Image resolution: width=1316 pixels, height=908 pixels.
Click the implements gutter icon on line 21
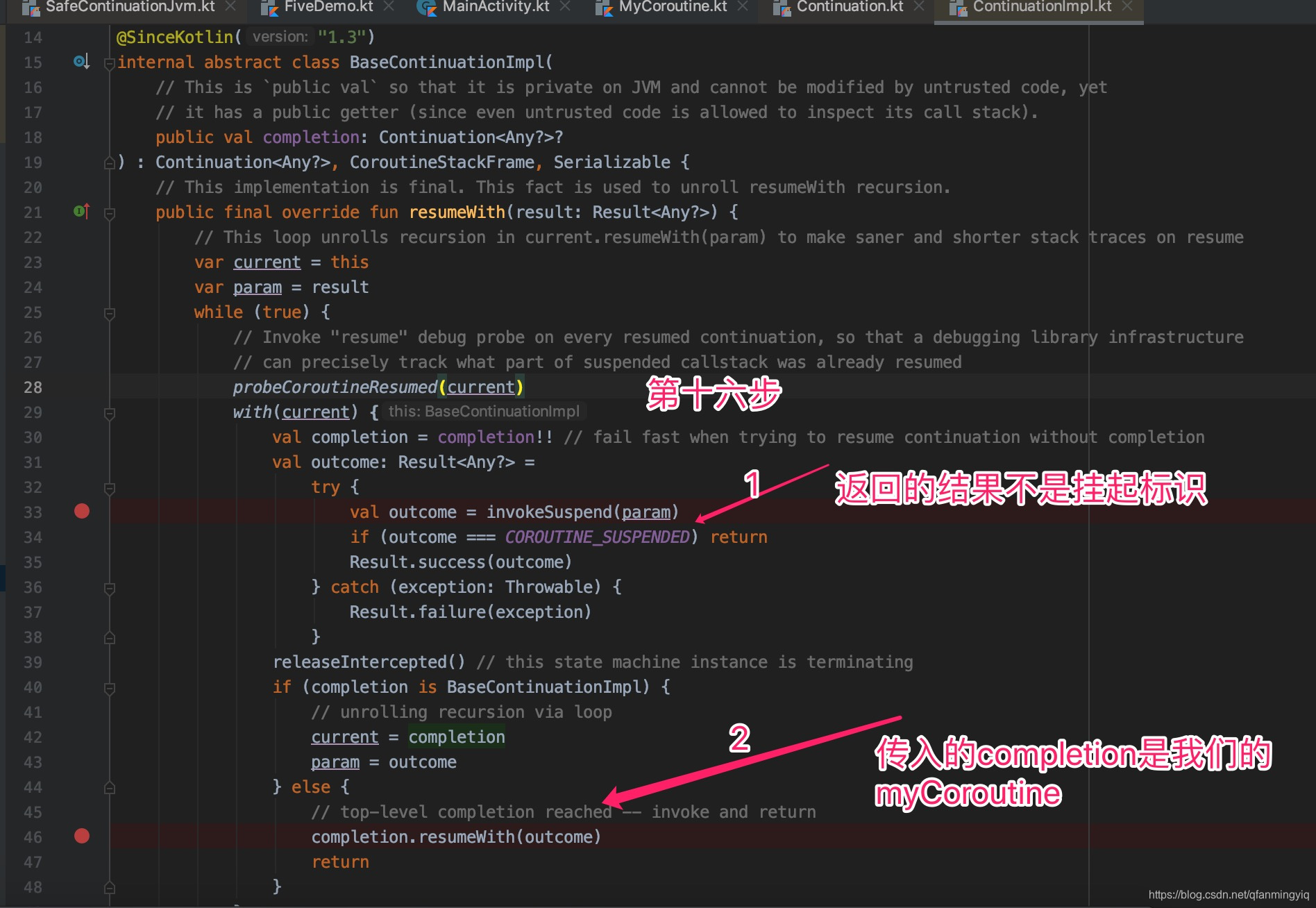pyautogui.click(x=81, y=211)
